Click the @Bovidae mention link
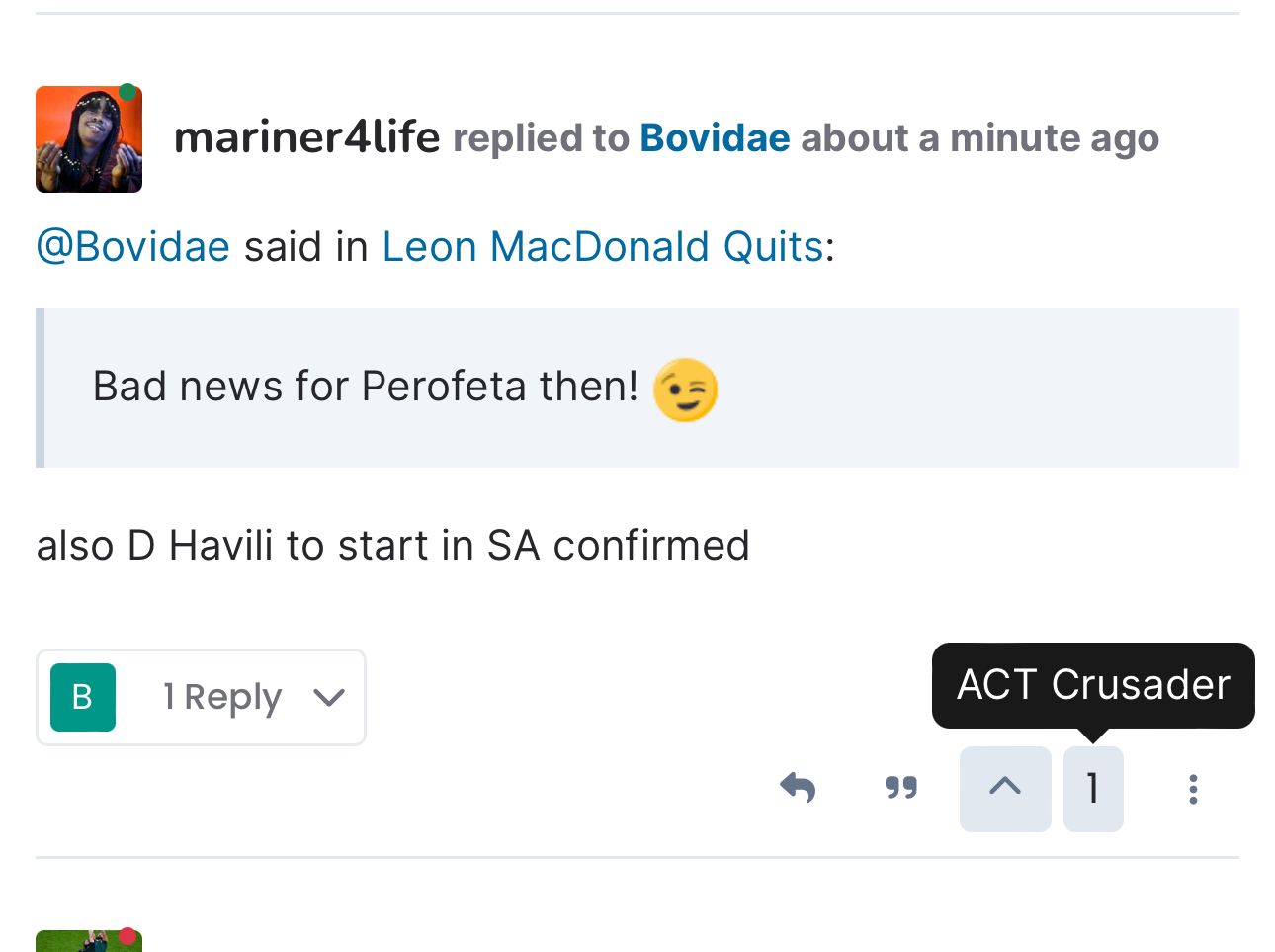 (133, 247)
